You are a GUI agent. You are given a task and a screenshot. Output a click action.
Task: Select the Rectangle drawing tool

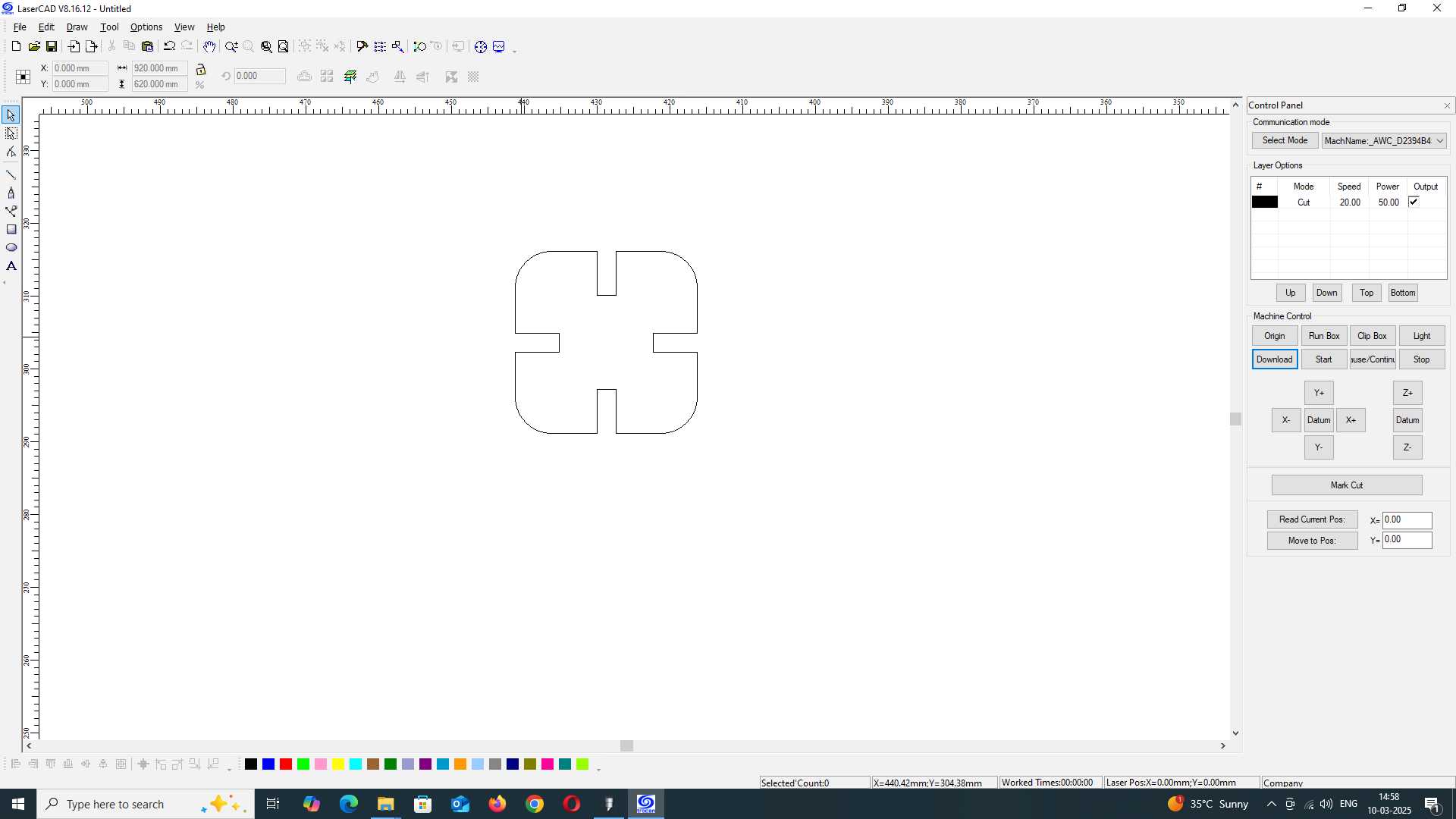pos(11,229)
